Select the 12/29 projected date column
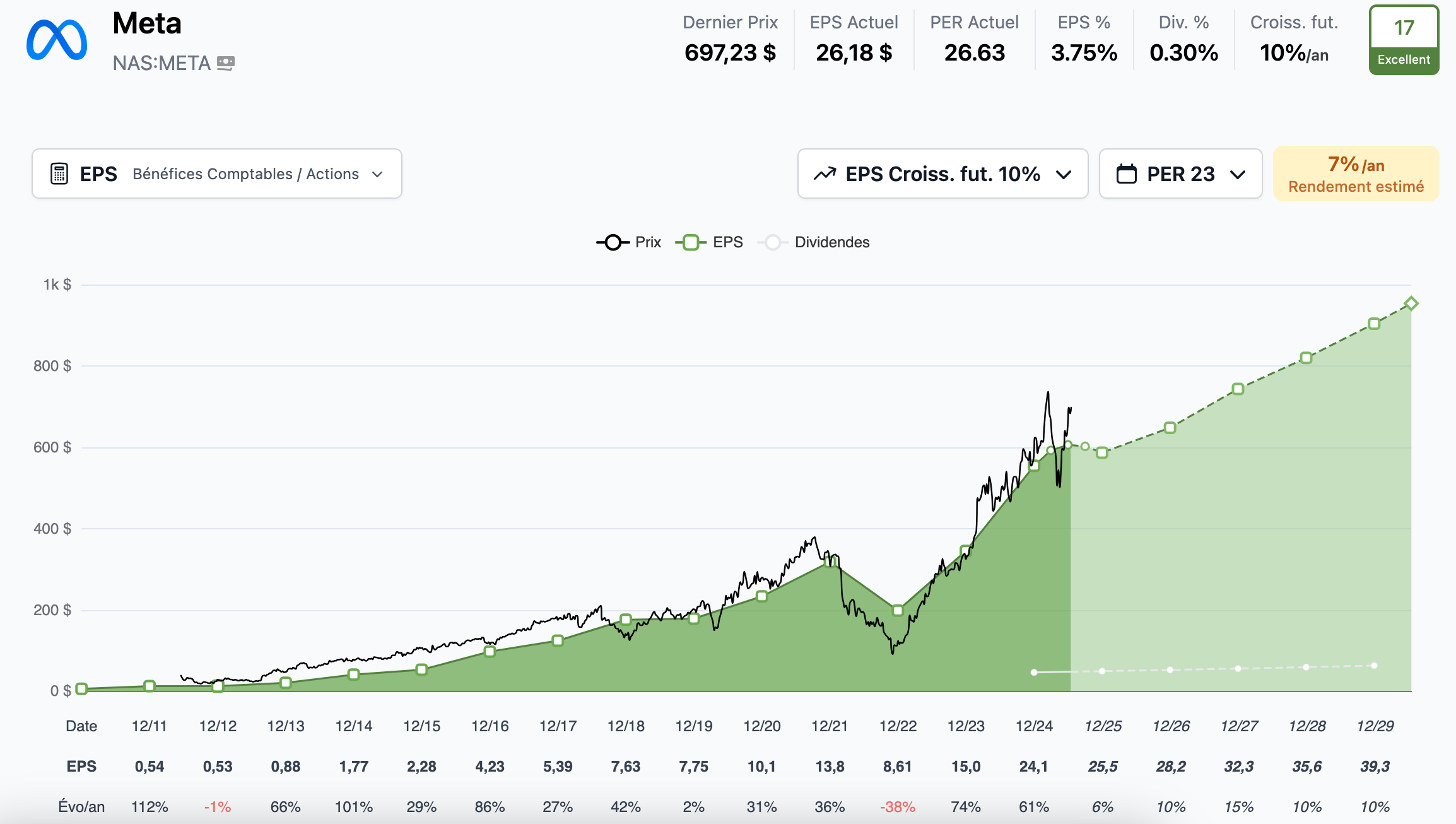The image size is (1456, 824). (1375, 726)
